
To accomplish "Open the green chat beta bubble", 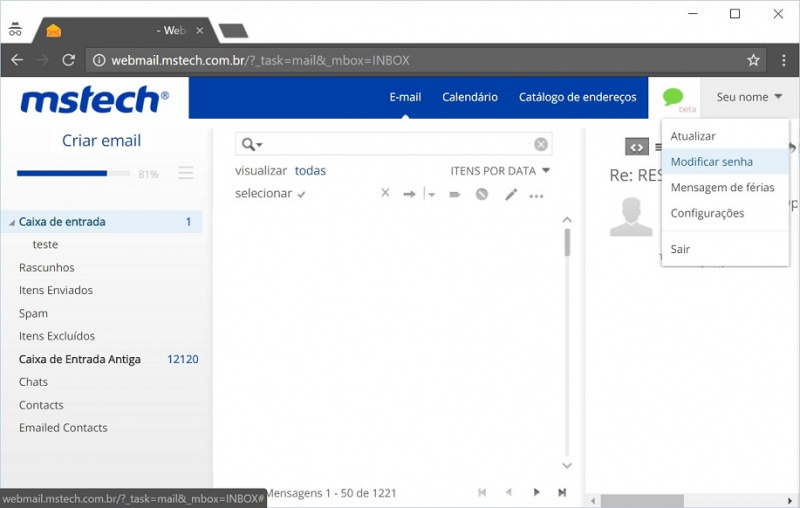I will (673, 96).
